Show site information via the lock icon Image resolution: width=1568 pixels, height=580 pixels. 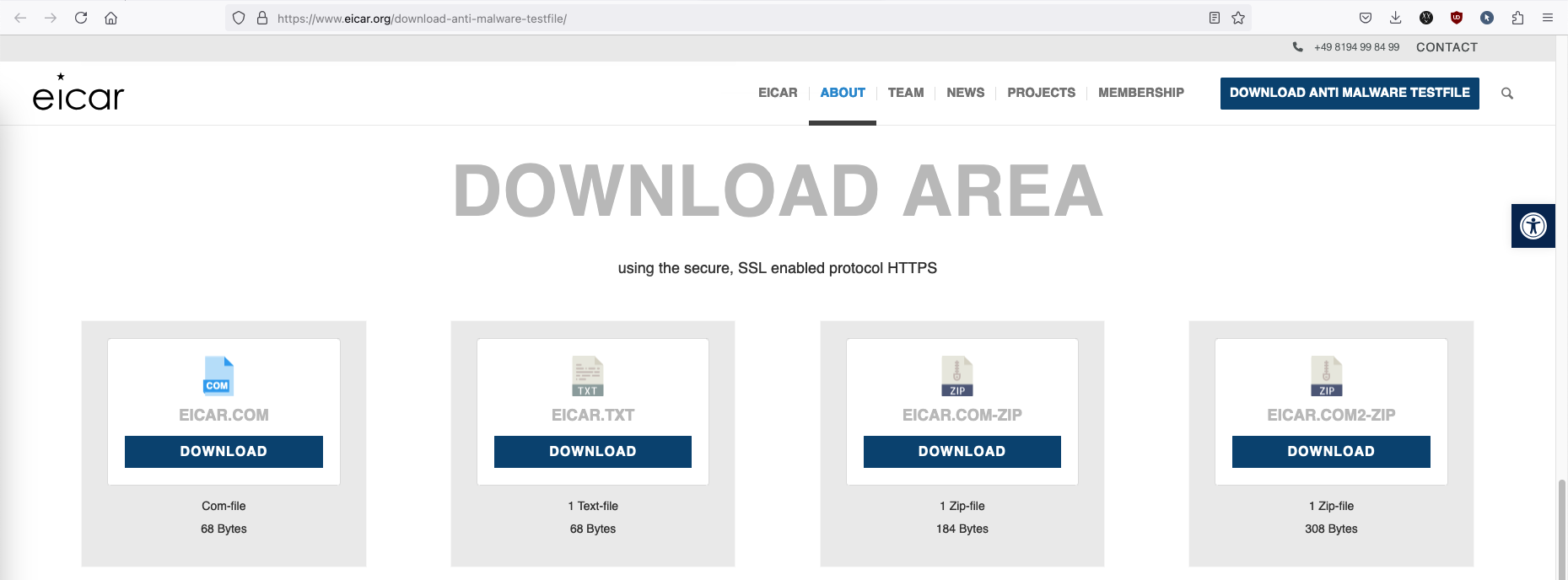(x=262, y=18)
